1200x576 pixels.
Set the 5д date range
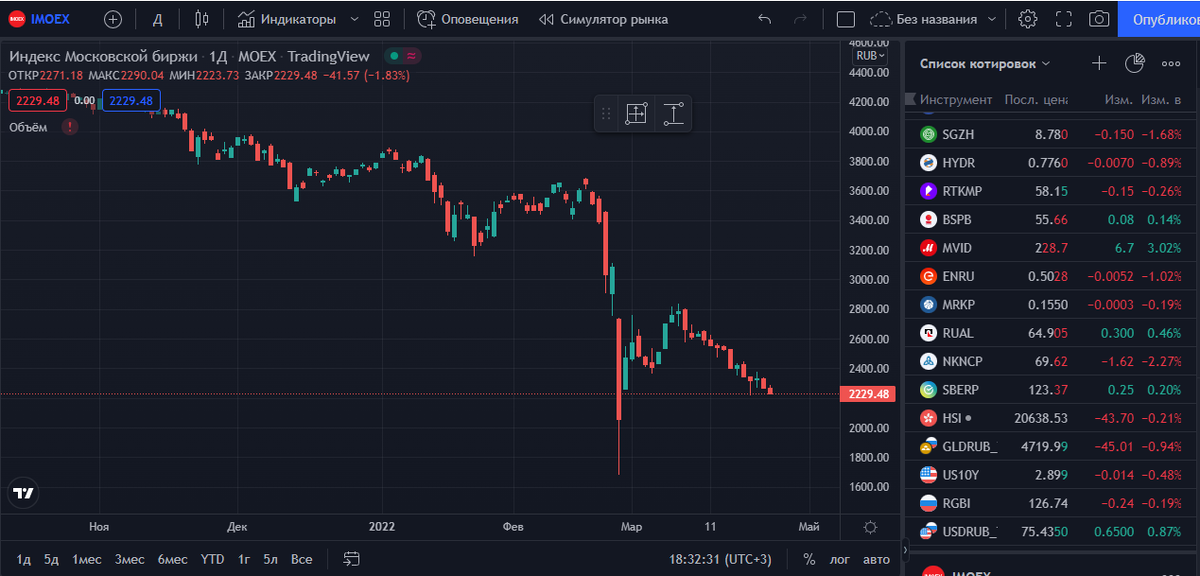pyautogui.click(x=52, y=559)
